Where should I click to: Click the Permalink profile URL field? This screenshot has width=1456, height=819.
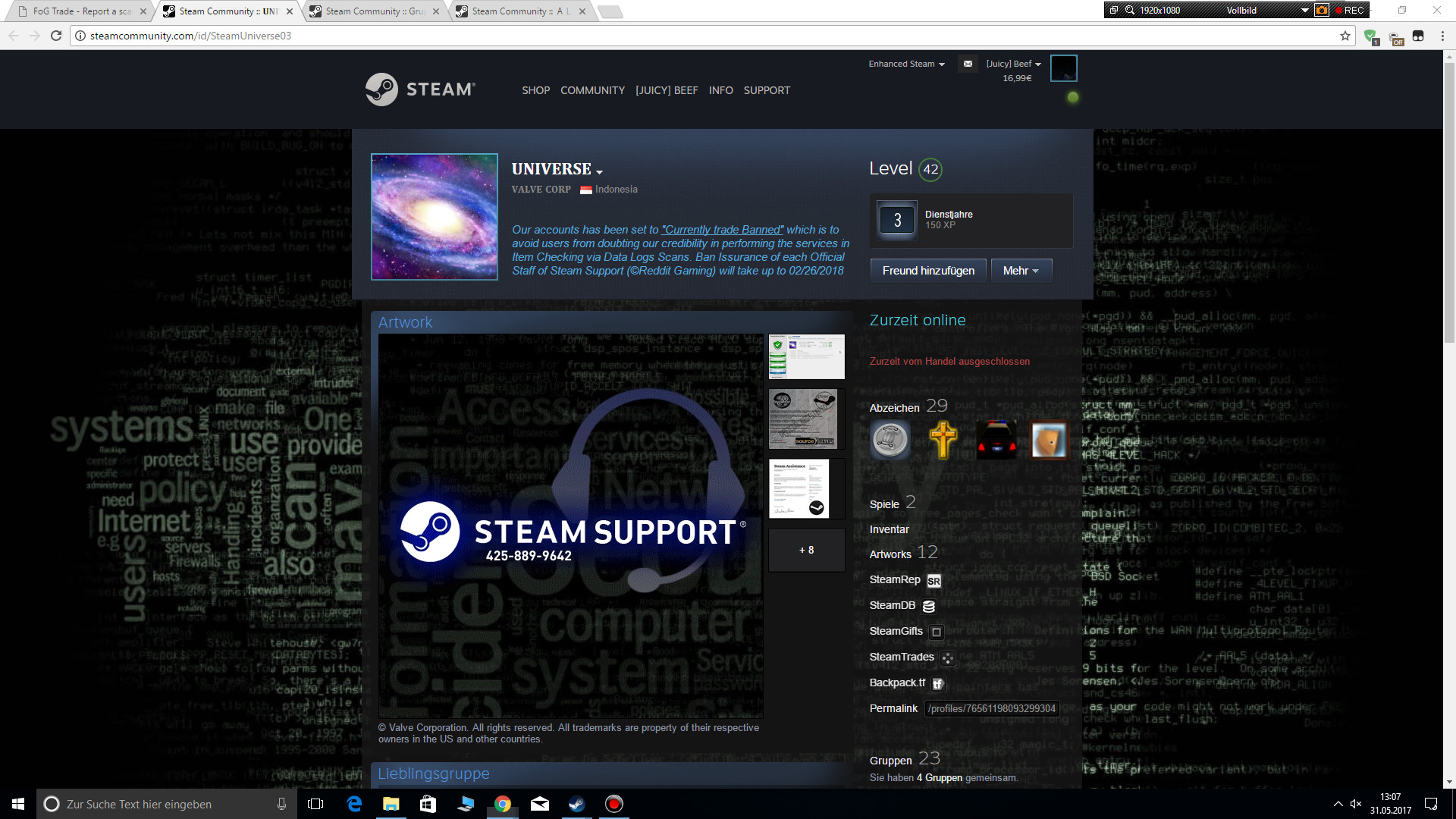991,709
